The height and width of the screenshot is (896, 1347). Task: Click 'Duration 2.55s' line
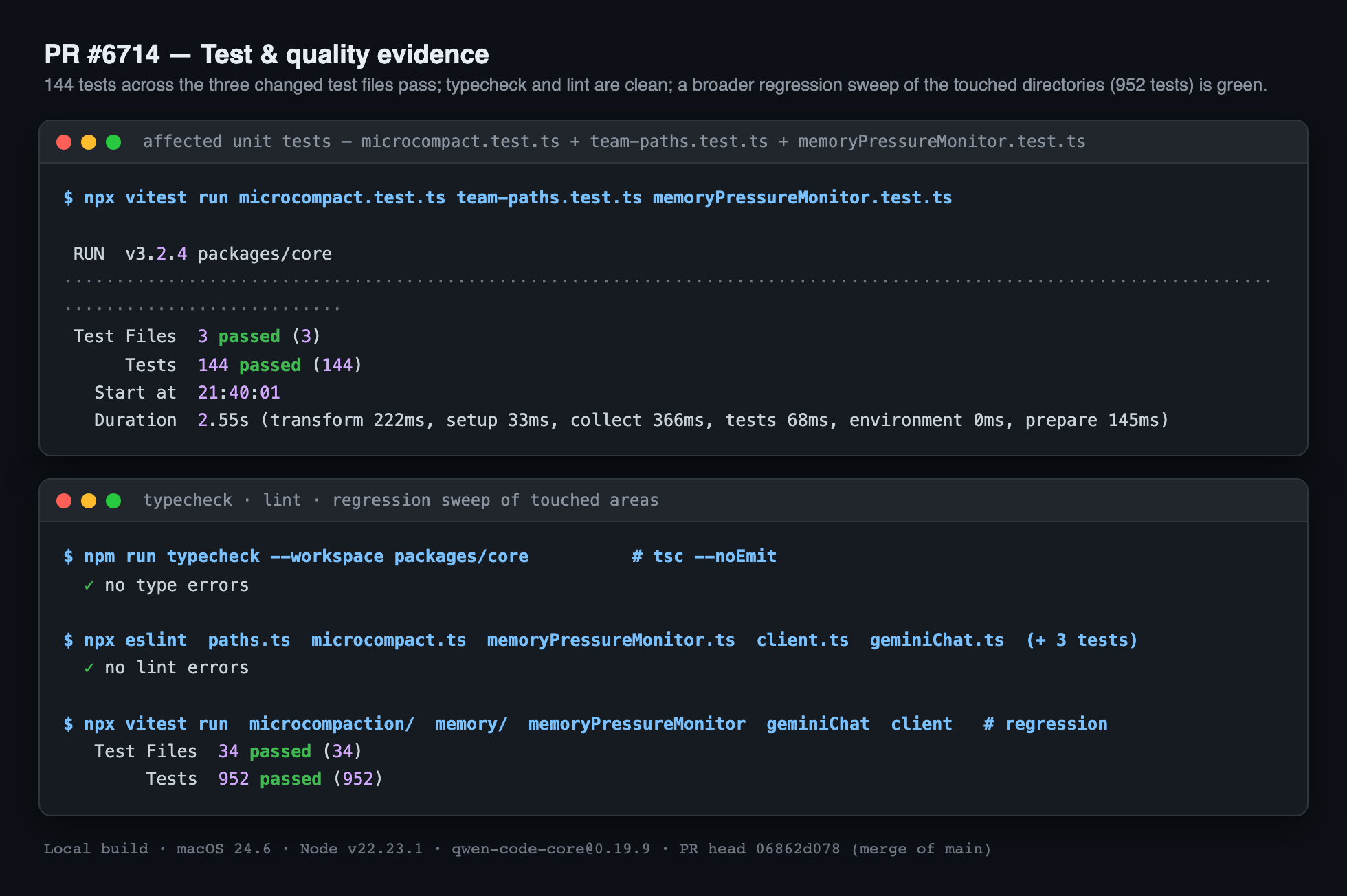[x=632, y=421]
